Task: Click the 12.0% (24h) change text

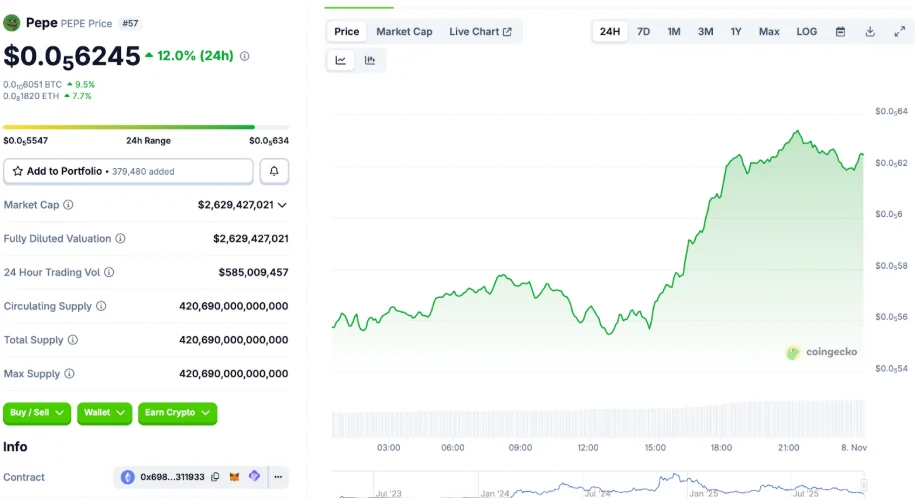Action: pyautogui.click(x=195, y=55)
